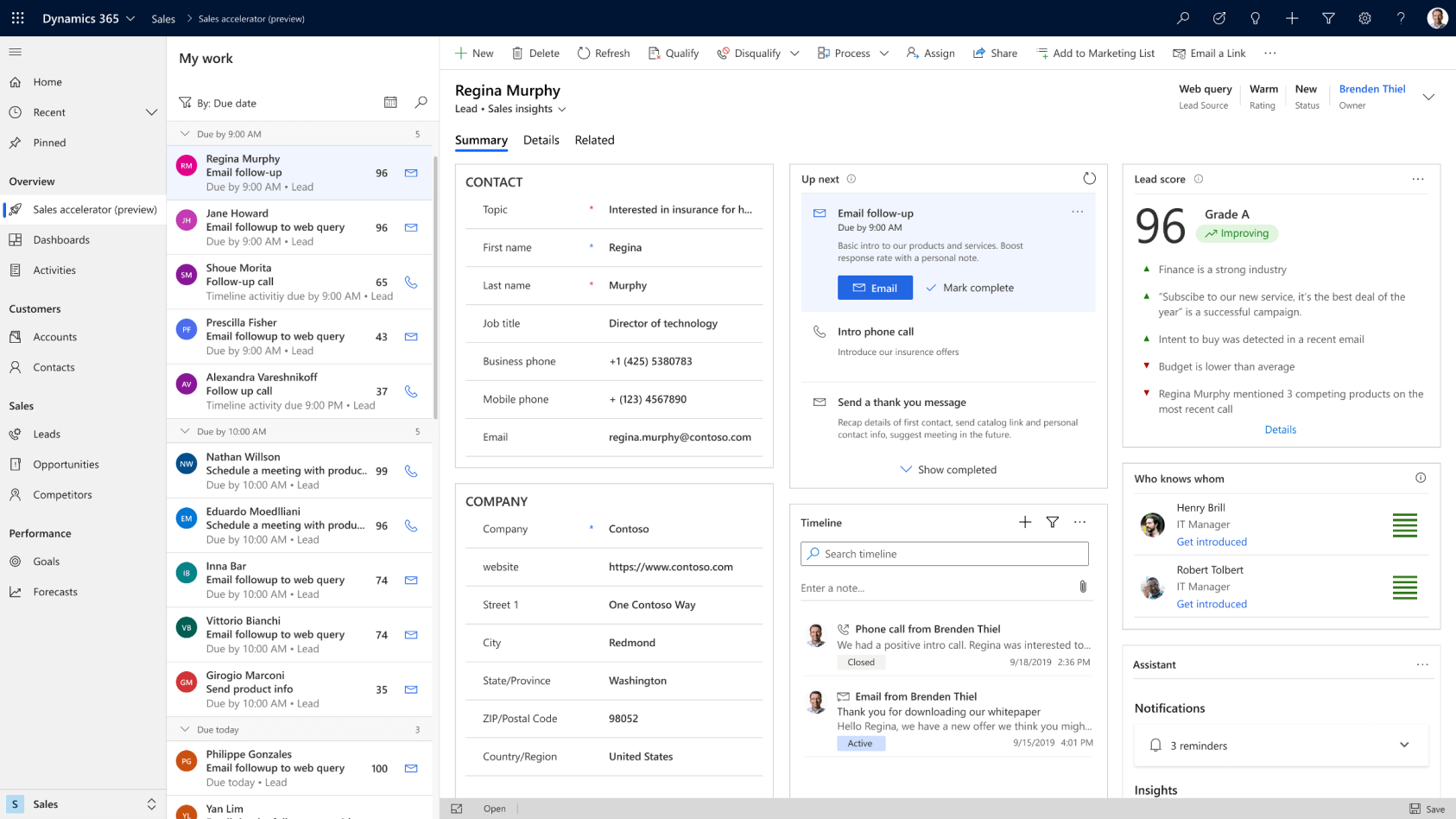Click the calendar icon in My work
The height and width of the screenshot is (819, 1456).
390,103
